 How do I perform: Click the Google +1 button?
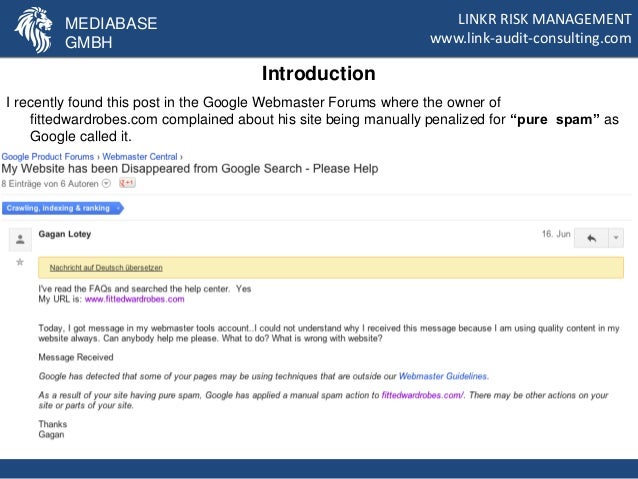(127, 183)
